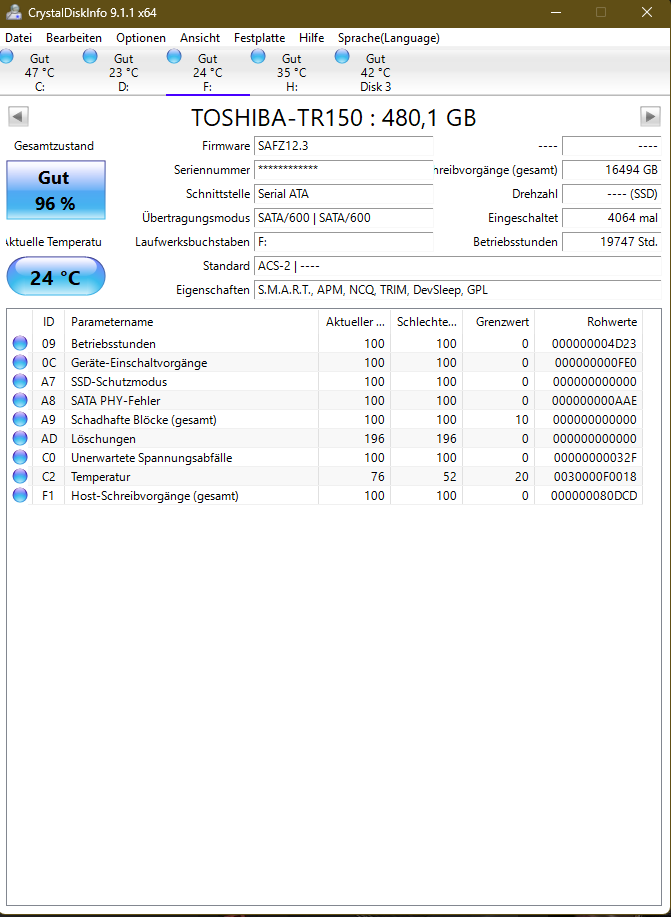Viewport: 671px width, 917px height.
Task: Select the Geräte-Einschaltvorgänge parameter name
Action: pos(139,363)
